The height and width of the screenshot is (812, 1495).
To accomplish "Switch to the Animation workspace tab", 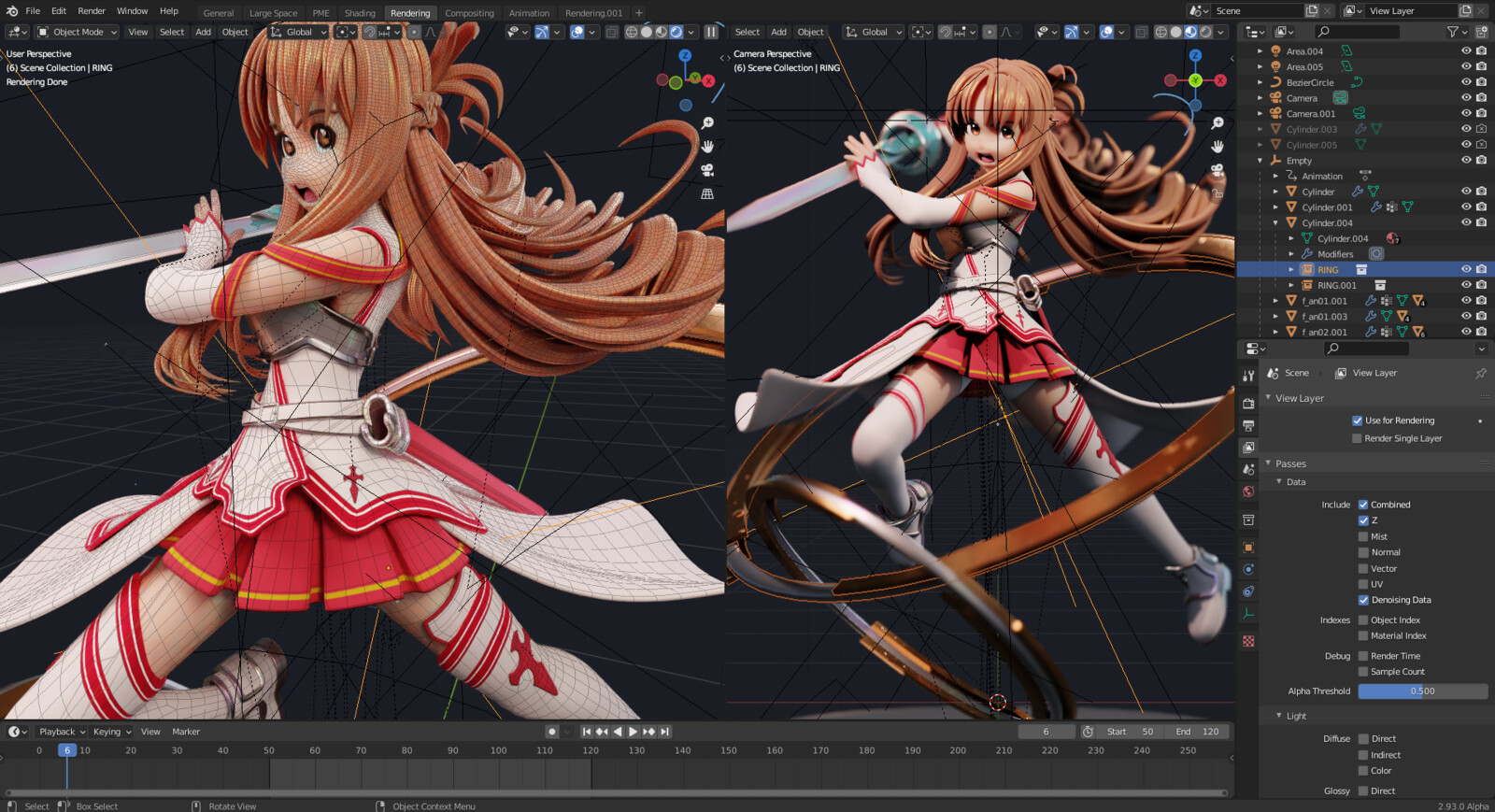I will pos(529,13).
